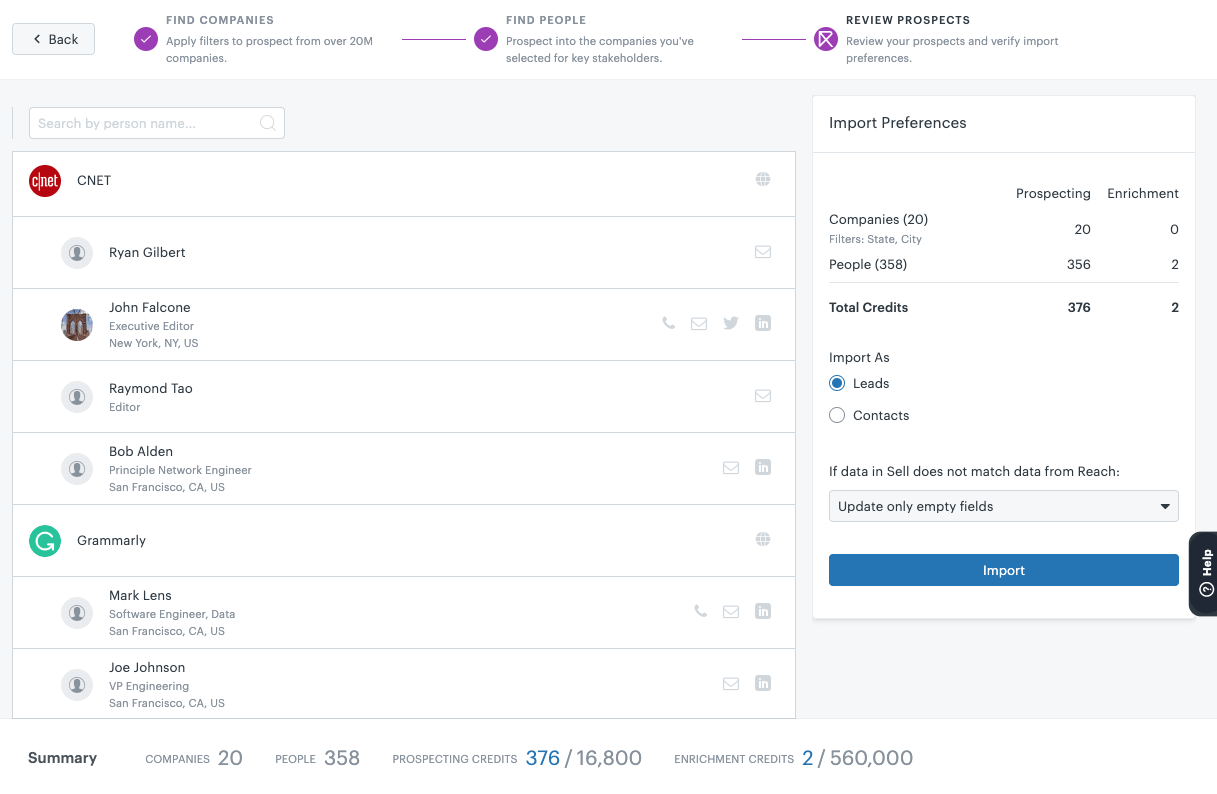Go to the Find People step
Image resolution: width=1217 pixels, height=794 pixels.
click(486, 39)
